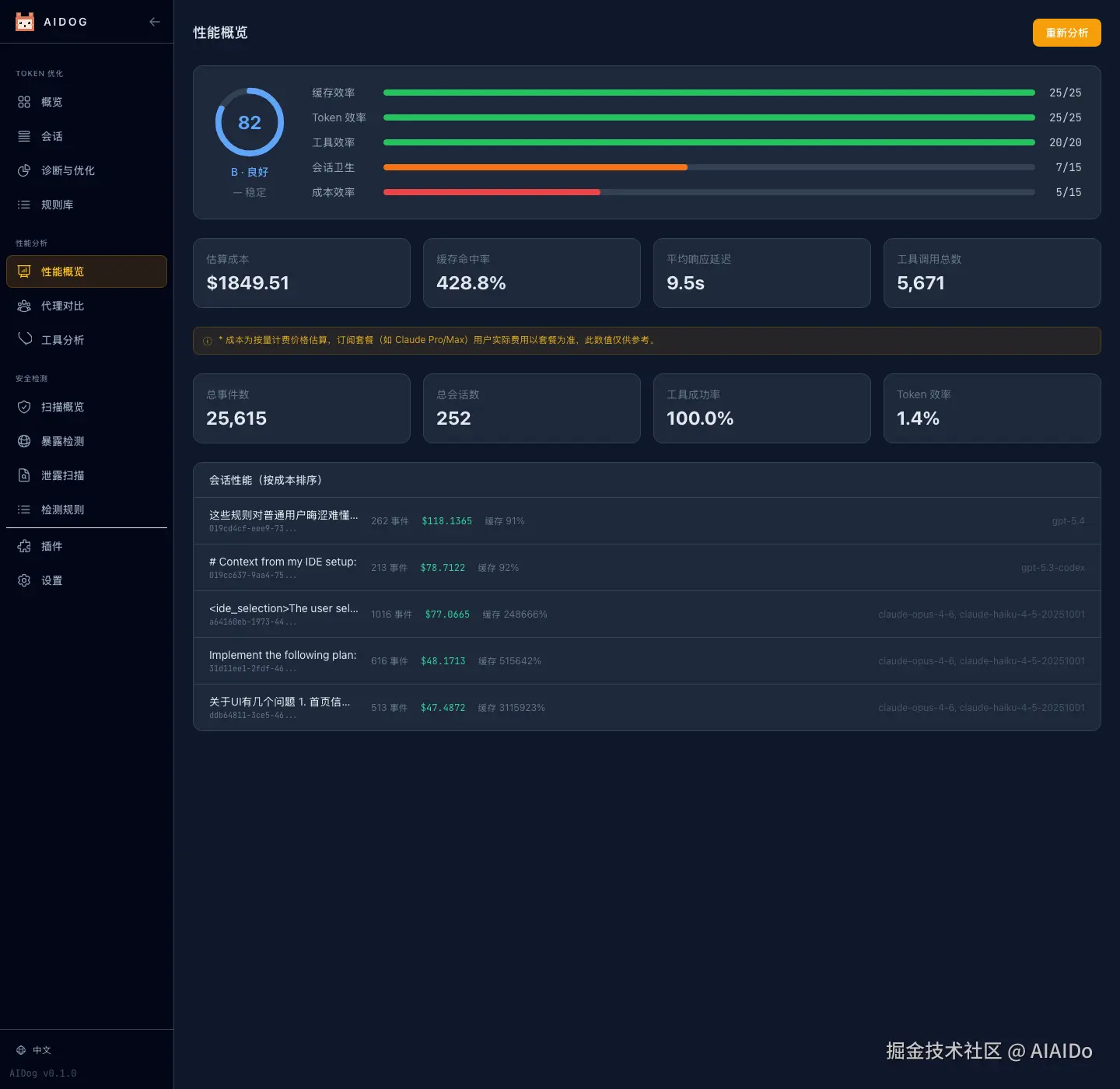Open the 检测规则 detection rules list

23,509
